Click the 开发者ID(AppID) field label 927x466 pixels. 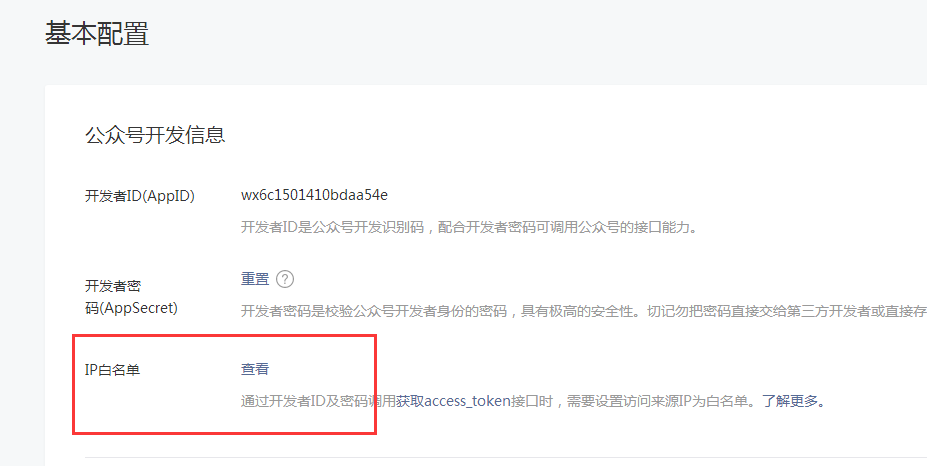tap(140, 196)
